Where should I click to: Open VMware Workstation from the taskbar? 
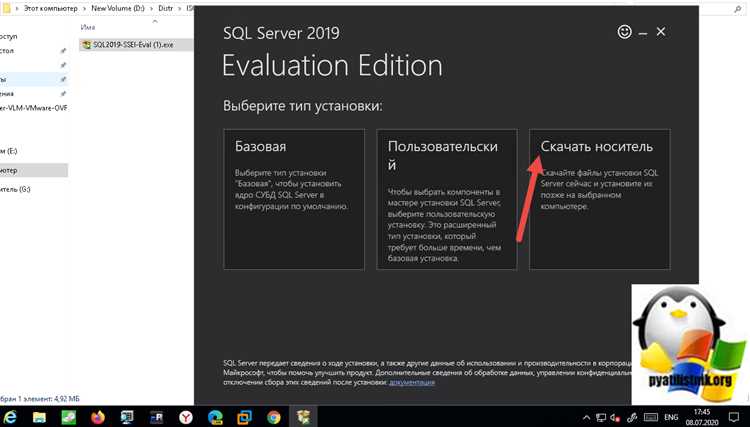[x=244, y=417]
